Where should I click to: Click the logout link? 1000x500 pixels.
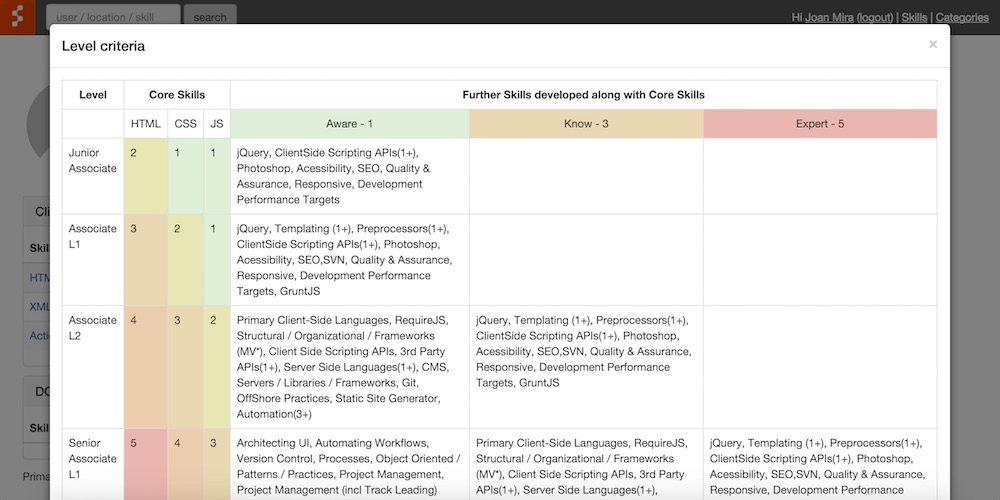(x=874, y=17)
